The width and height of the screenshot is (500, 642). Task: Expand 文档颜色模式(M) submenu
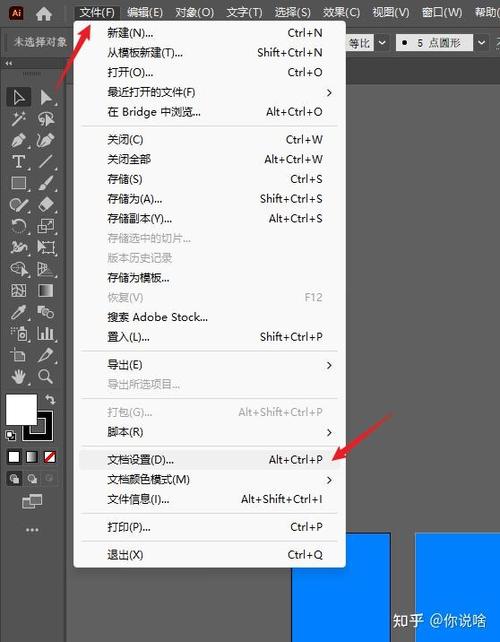click(x=329, y=480)
